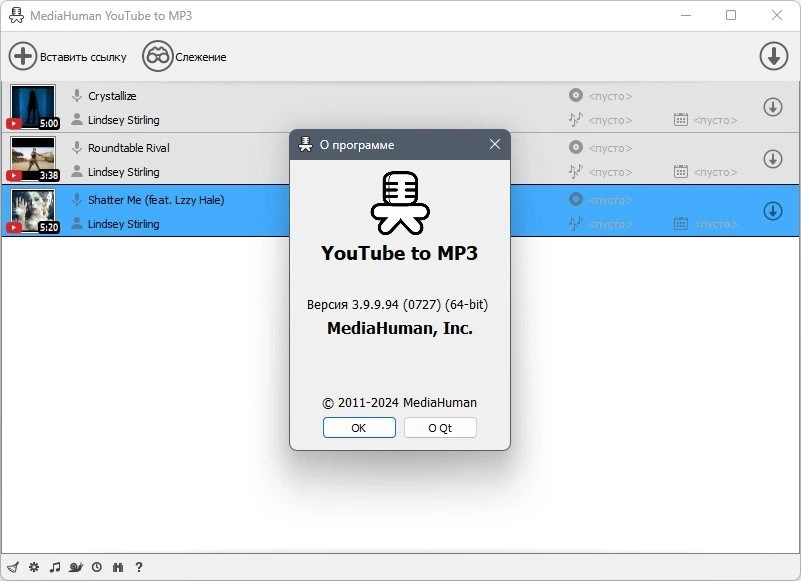Click Shatter Me (feat. Lzzy Hale) title

(x=156, y=200)
